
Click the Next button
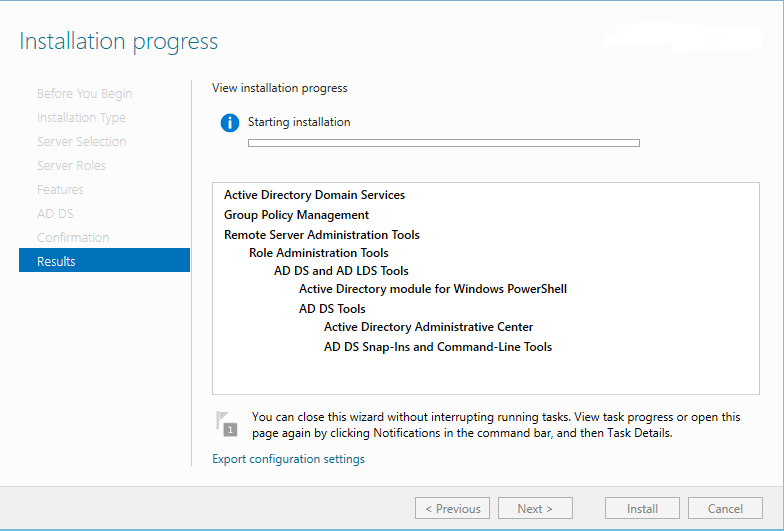535,508
